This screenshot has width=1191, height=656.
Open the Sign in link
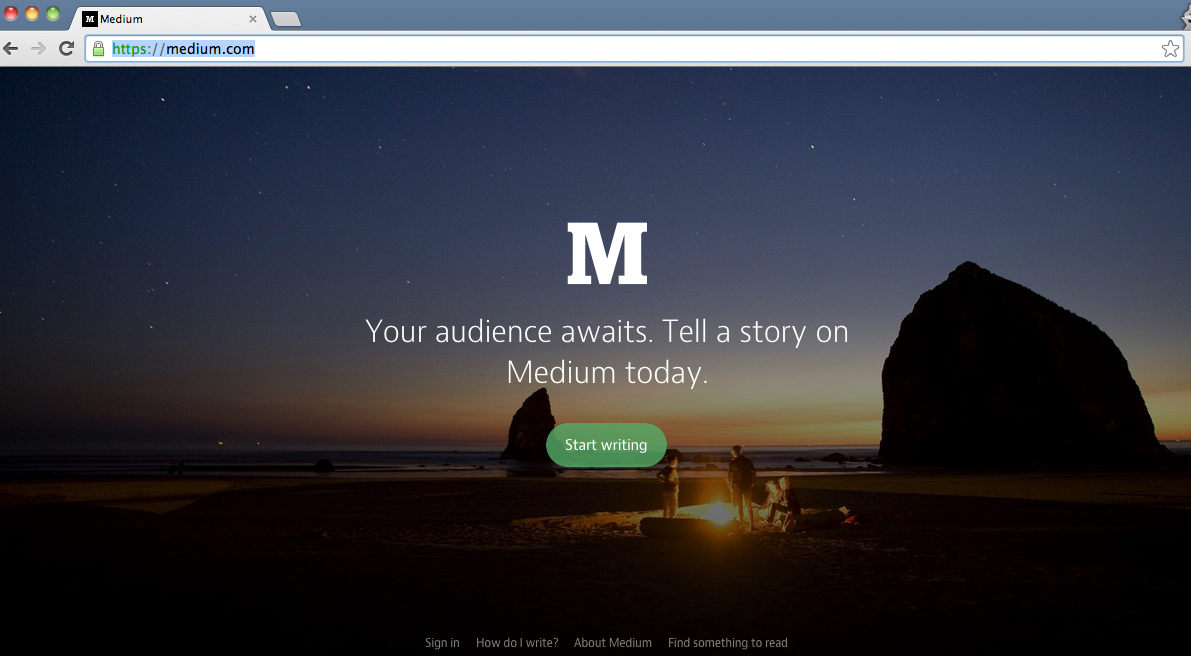[x=442, y=642]
